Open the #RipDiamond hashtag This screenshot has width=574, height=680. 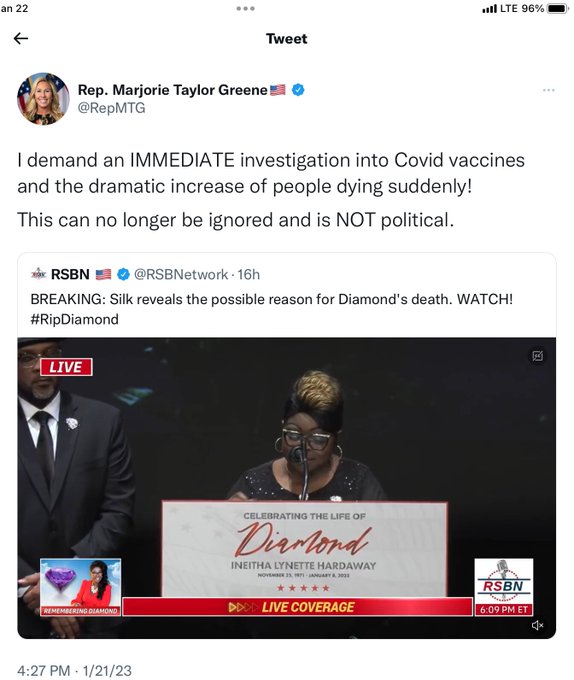[75, 320]
